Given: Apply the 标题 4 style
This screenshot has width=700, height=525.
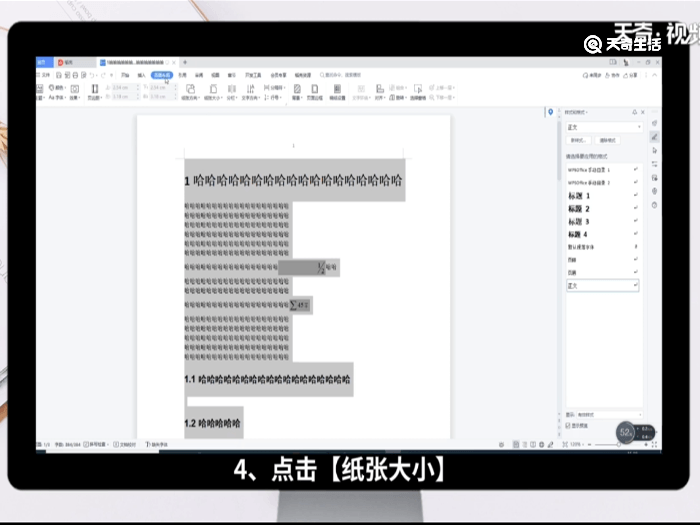Looking at the screenshot, I should click(603, 234).
